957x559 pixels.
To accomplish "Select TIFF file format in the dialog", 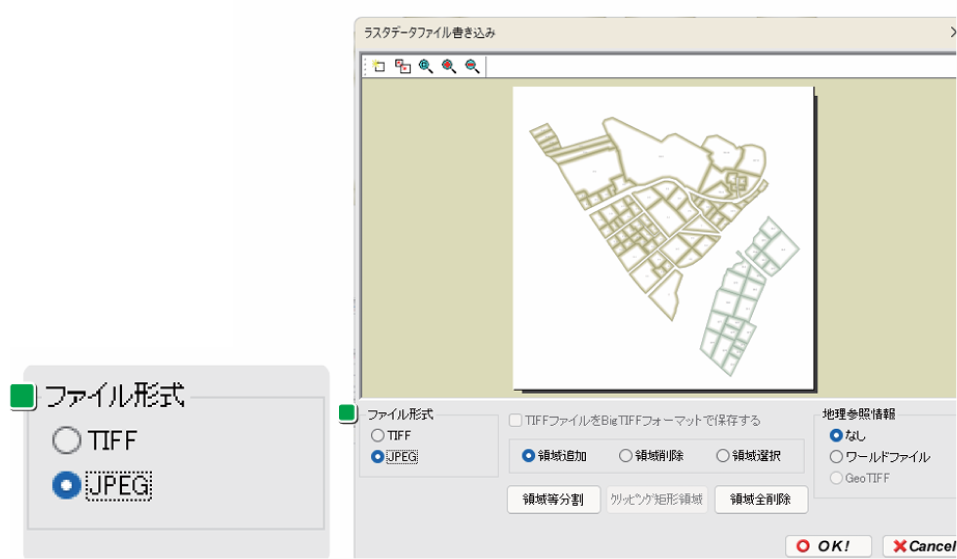I will [377, 436].
